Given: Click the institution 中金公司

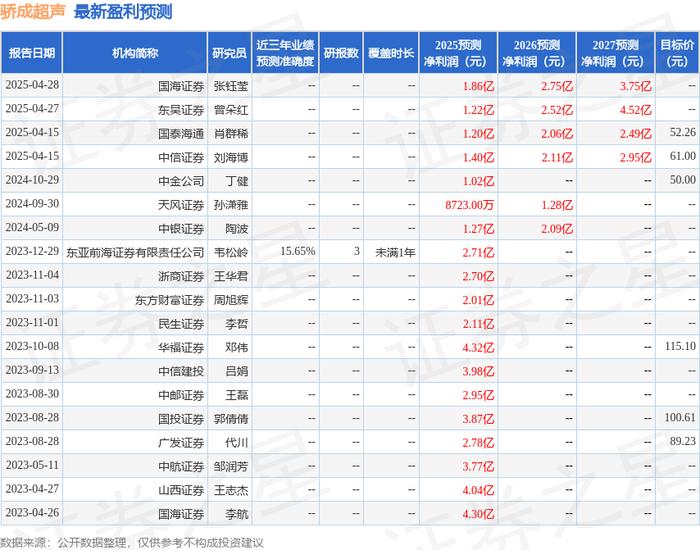Looking at the screenshot, I should pos(181,181).
